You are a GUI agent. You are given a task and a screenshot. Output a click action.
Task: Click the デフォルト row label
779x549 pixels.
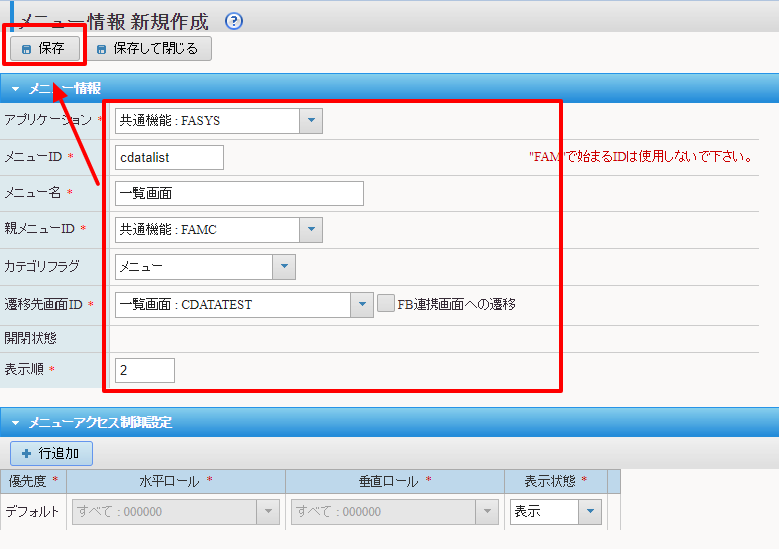pos(32,512)
